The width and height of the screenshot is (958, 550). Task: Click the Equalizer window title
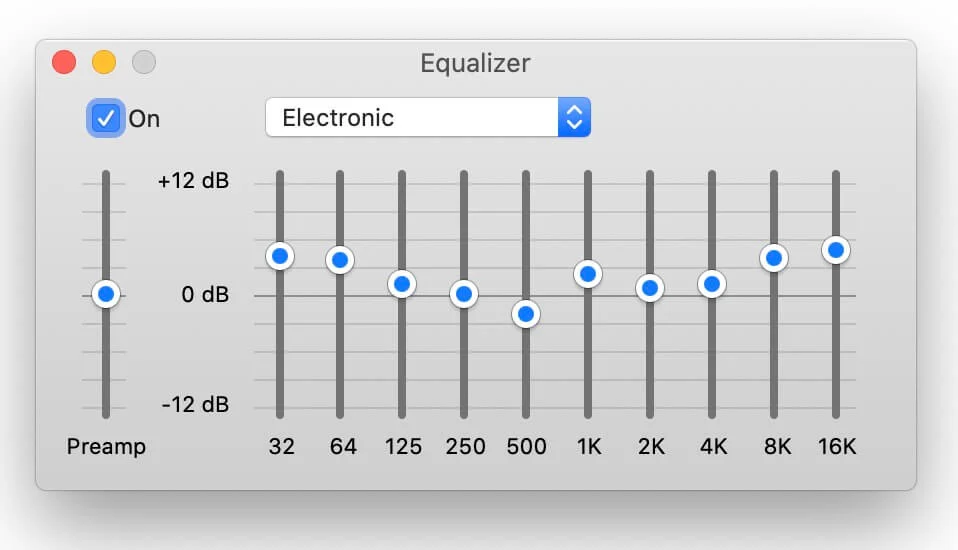(x=475, y=64)
